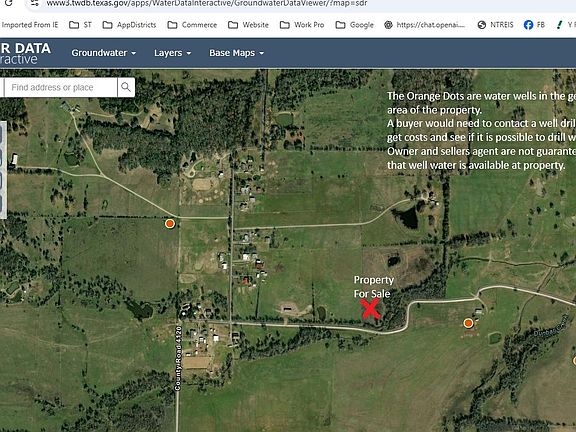576x432 pixels.
Task: Open the chat.openai bookmark
Action: (x=425, y=25)
